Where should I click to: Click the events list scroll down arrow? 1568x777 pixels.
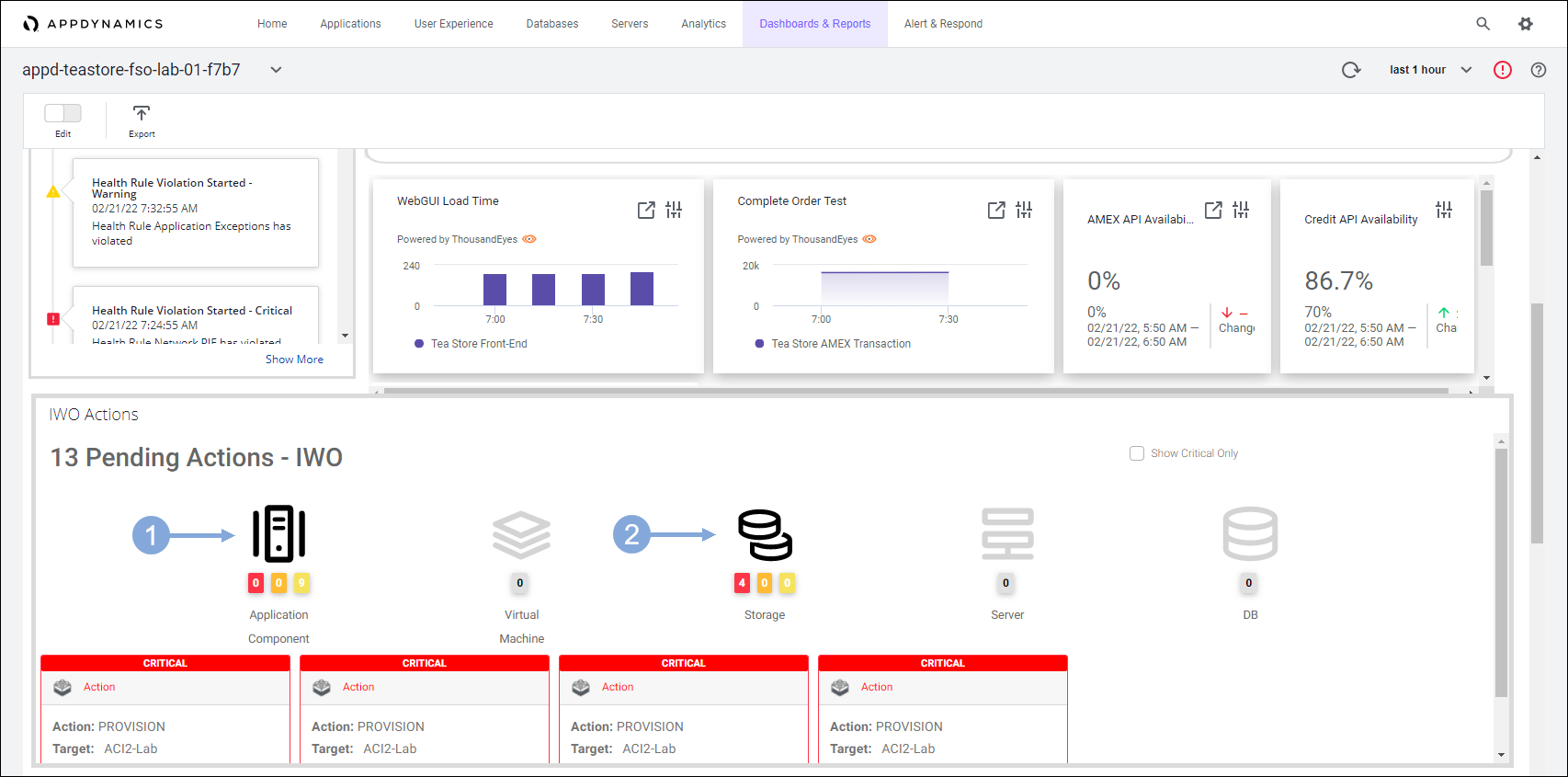coord(345,336)
